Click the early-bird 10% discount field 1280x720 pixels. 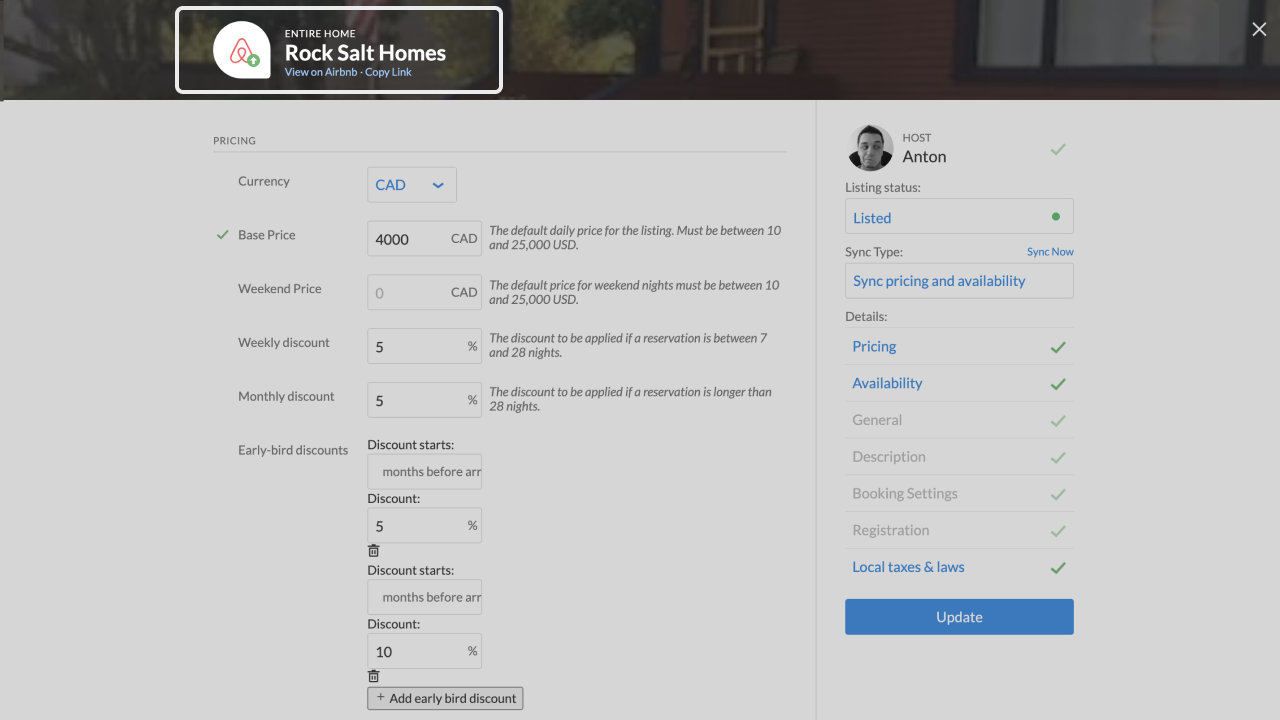click(424, 651)
